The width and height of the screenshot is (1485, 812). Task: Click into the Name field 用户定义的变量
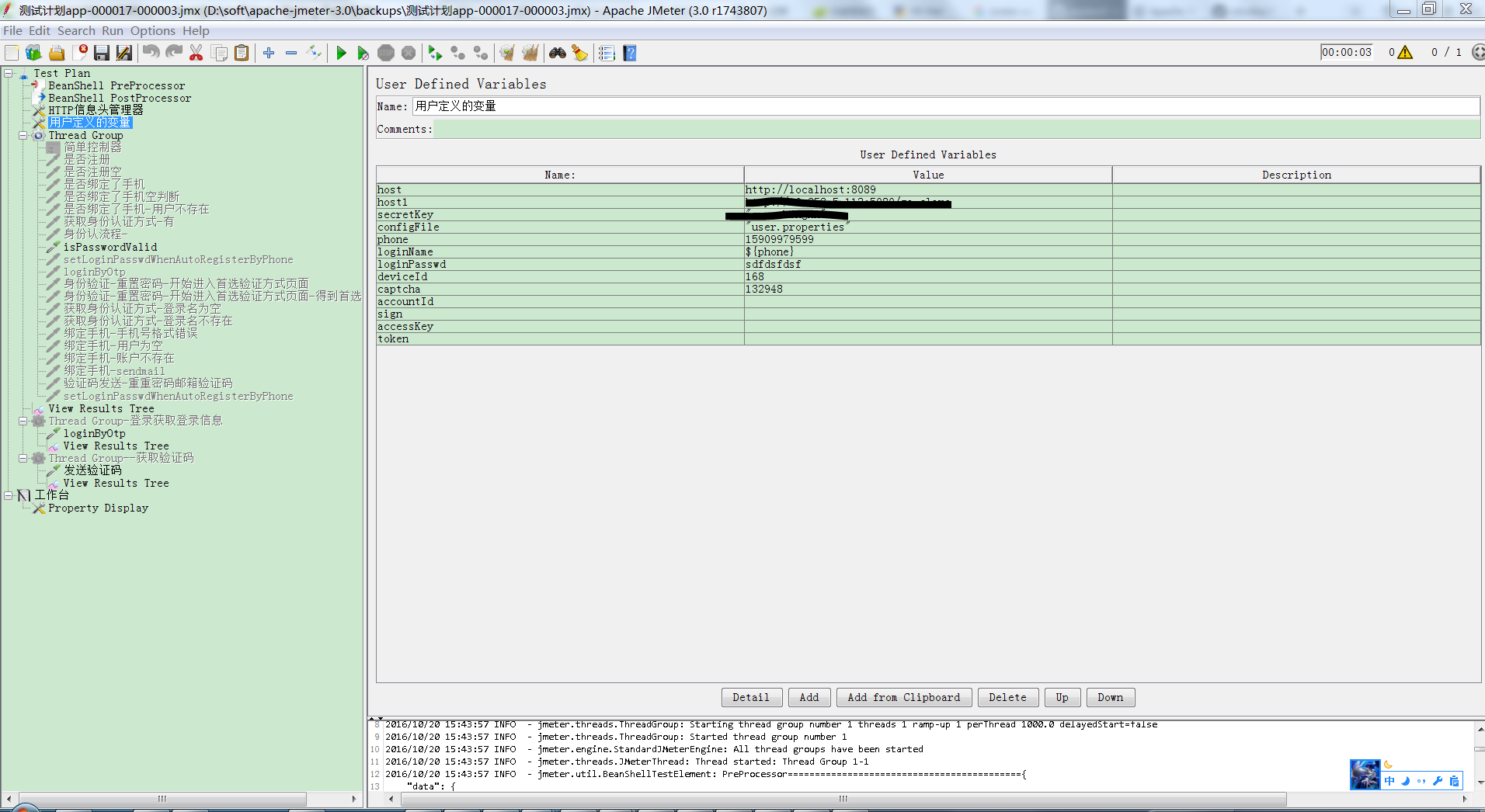[945, 106]
